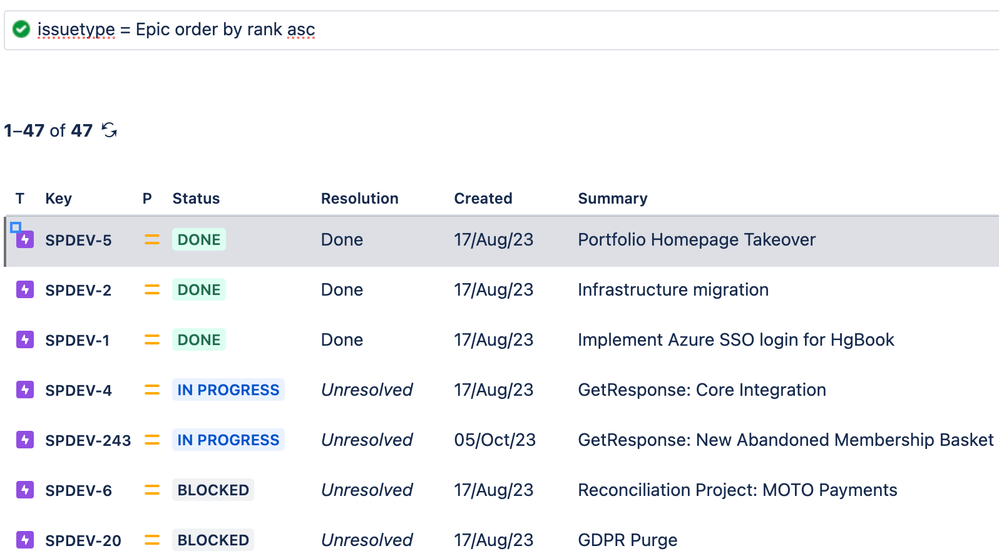The height and width of the screenshot is (560, 999).
Task: Click Epic type icon for SPDEV-6
Action: (25, 490)
